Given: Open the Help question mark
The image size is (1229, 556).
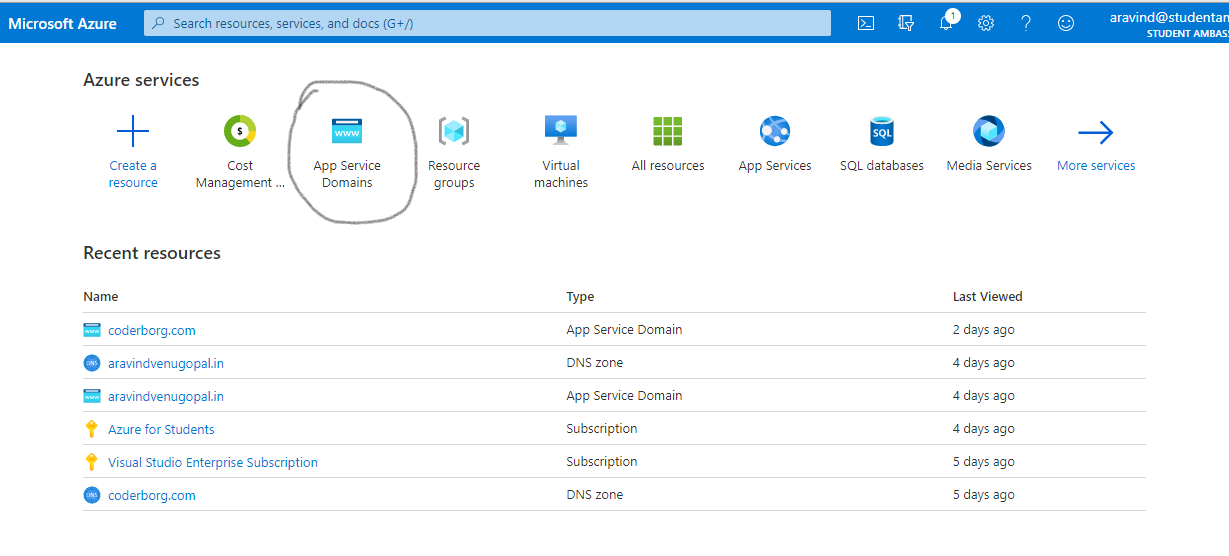Looking at the screenshot, I should point(1026,23).
